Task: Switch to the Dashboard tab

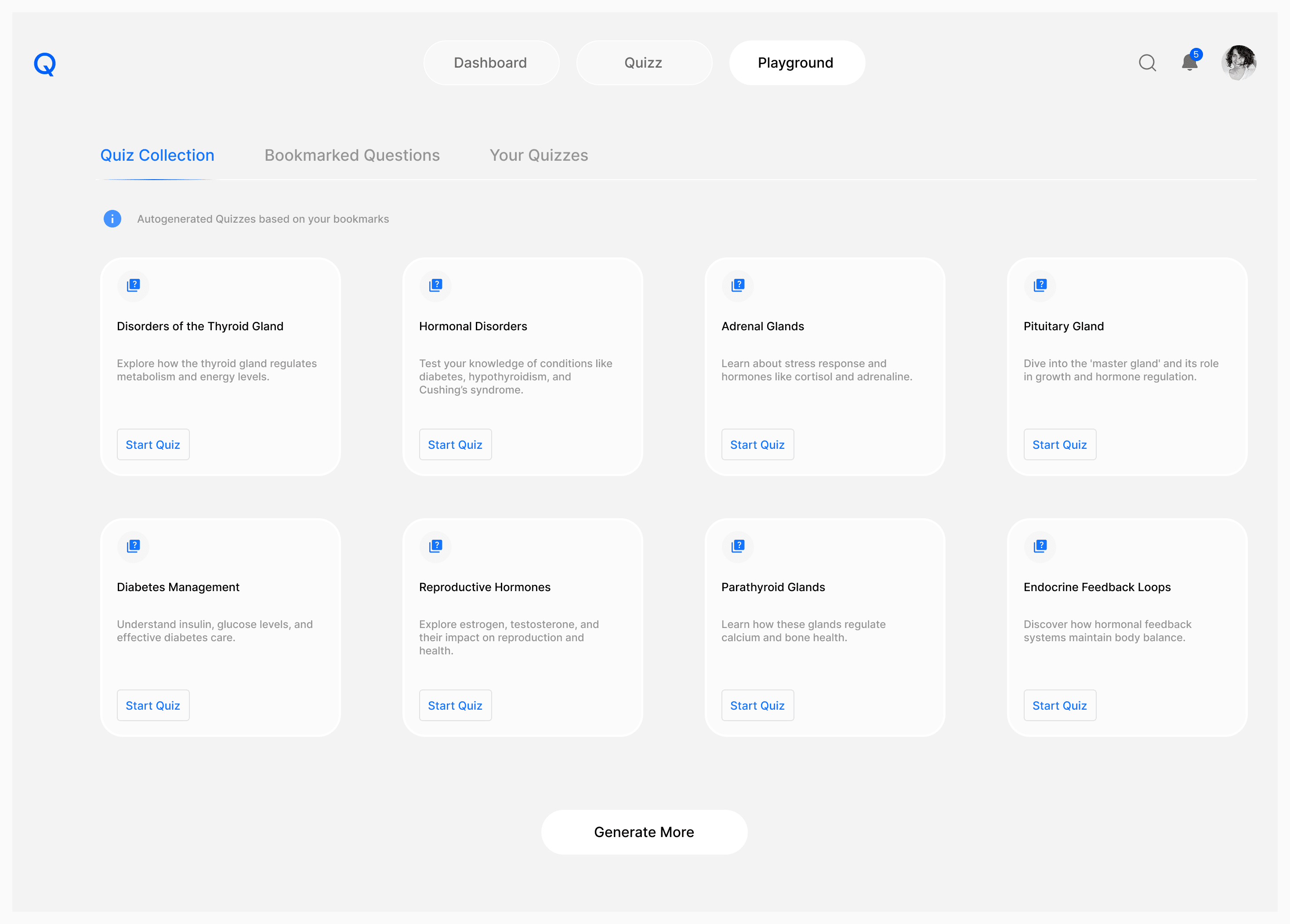Action: (490, 62)
